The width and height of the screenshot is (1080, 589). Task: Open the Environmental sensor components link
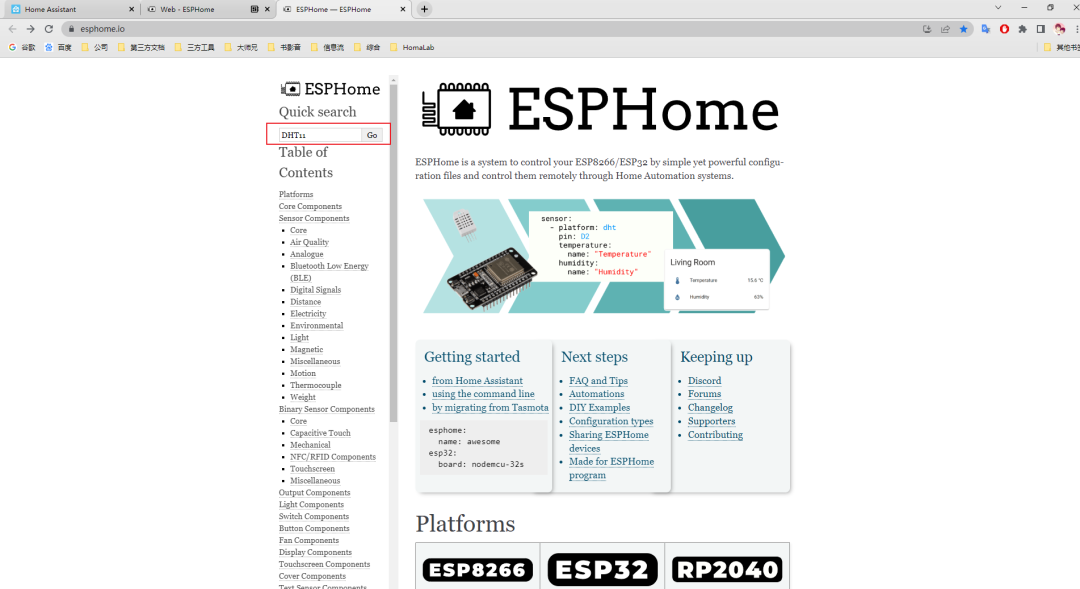(x=317, y=325)
